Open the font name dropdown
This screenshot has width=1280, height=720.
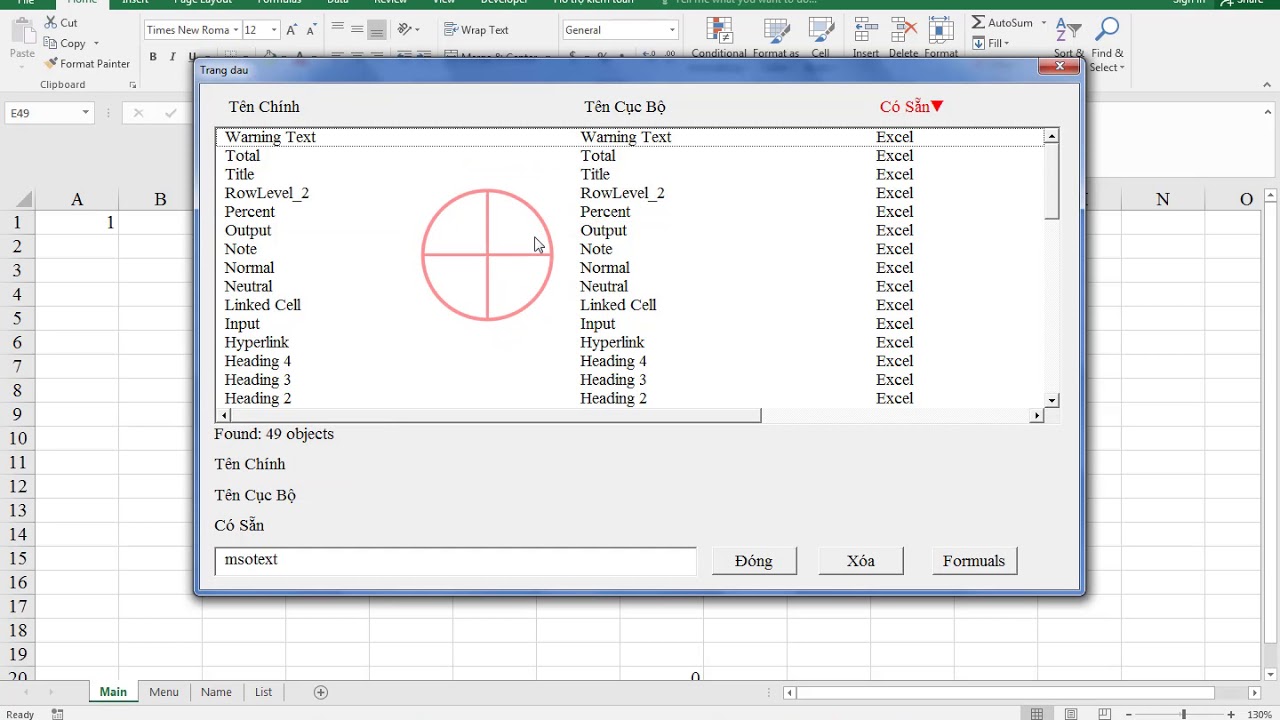236,30
